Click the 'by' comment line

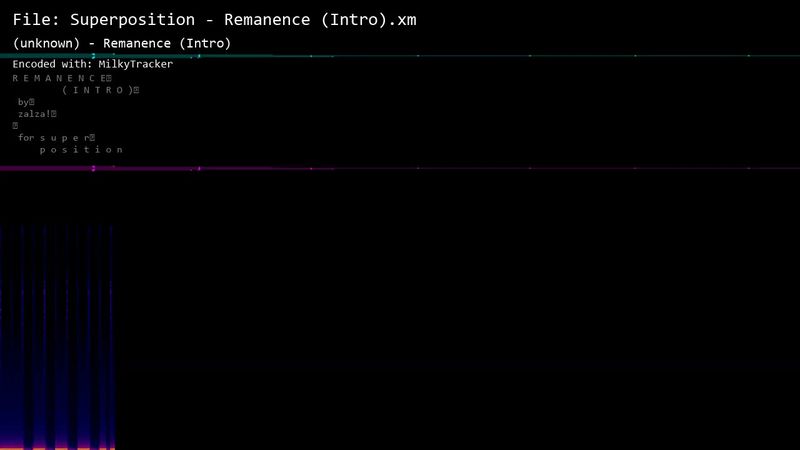[26, 102]
